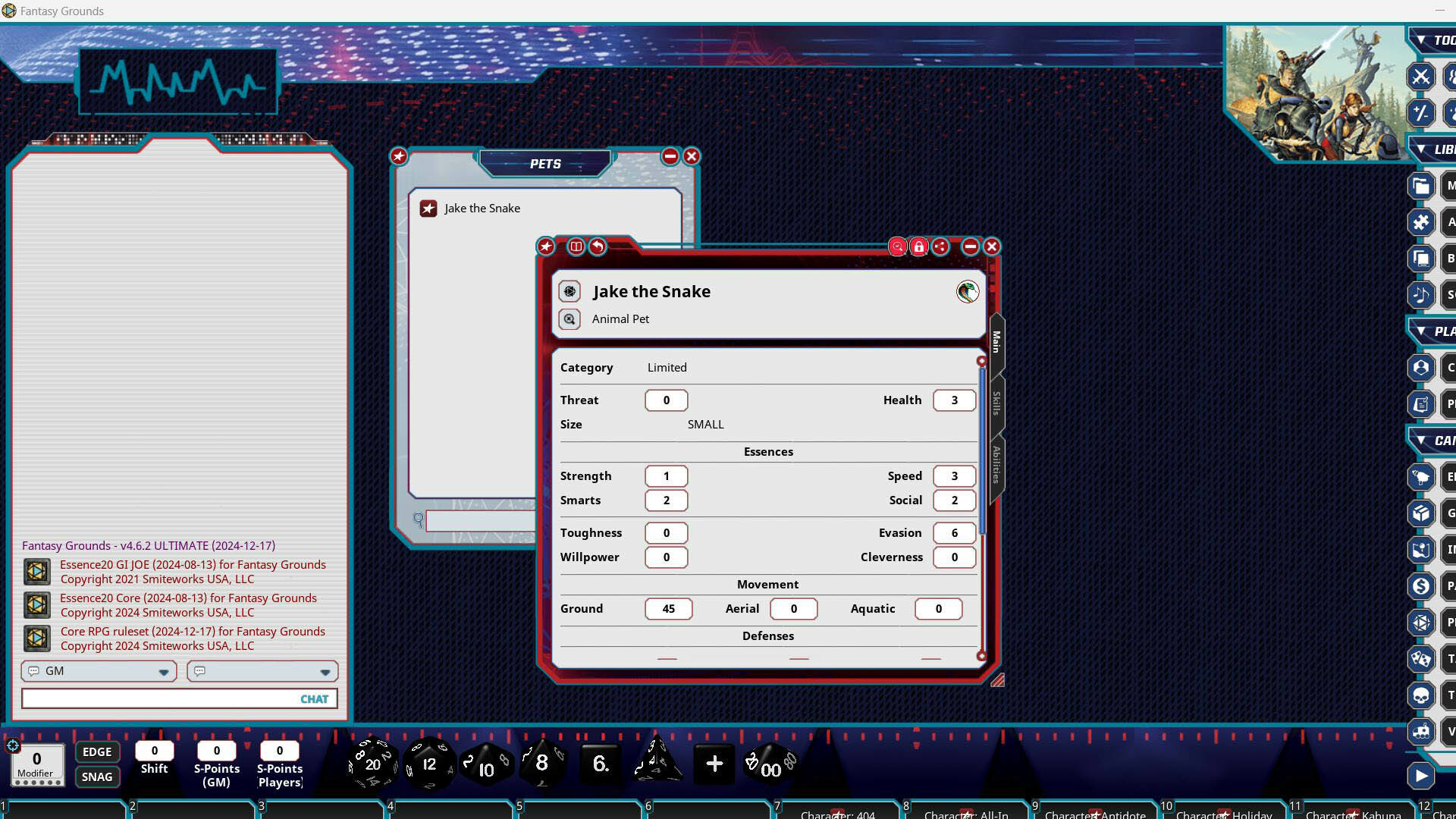Select the d20 die in the dice tray
Image resolution: width=1456 pixels, height=819 pixels.
[x=372, y=764]
